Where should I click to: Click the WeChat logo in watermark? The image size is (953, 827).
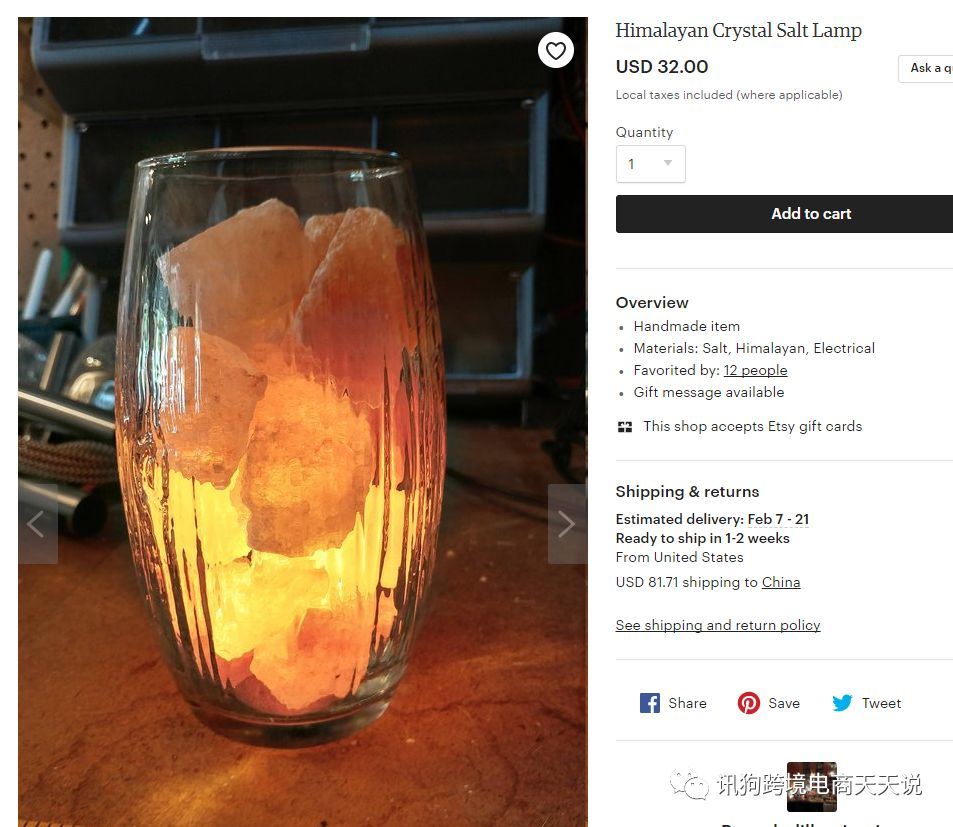click(689, 785)
